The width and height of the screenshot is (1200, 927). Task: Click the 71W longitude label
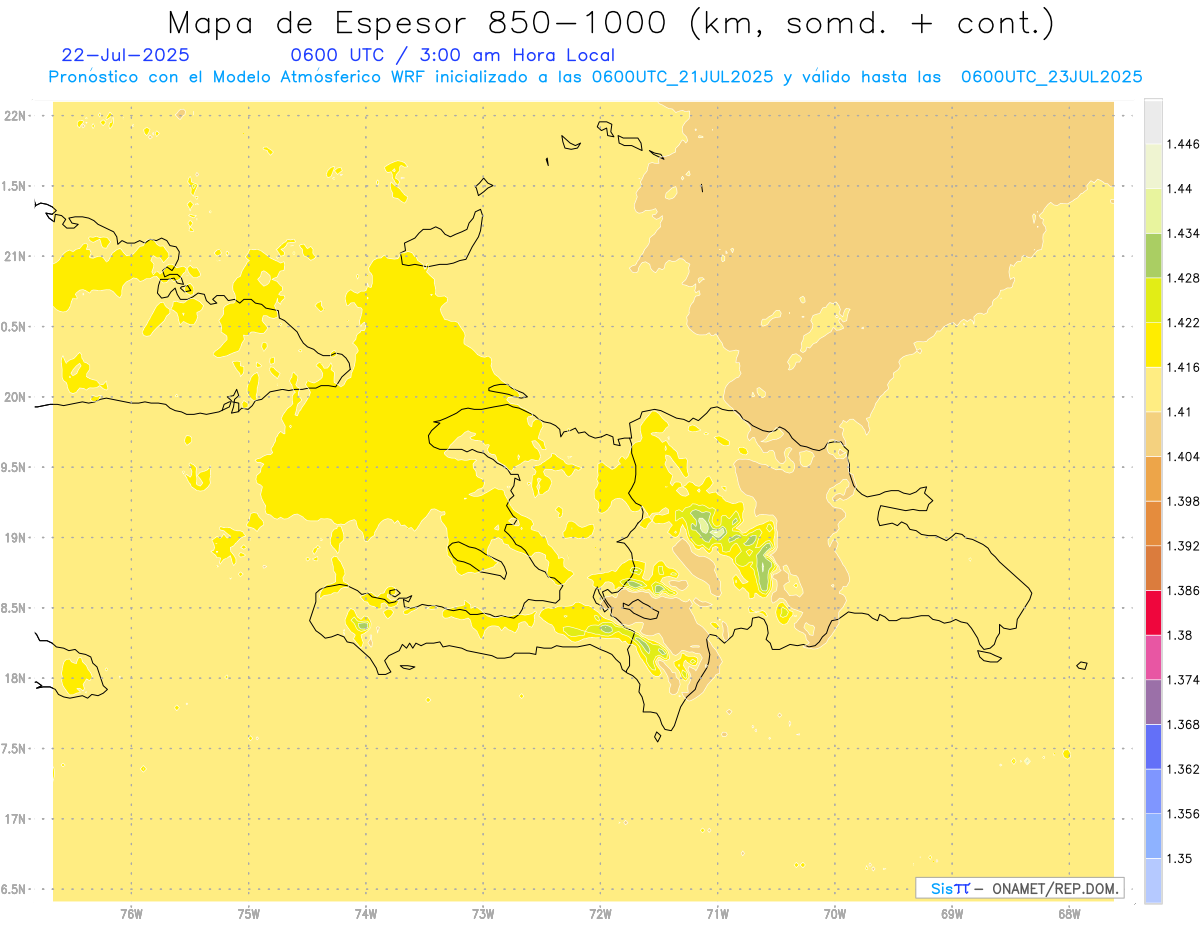(x=717, y=914)
